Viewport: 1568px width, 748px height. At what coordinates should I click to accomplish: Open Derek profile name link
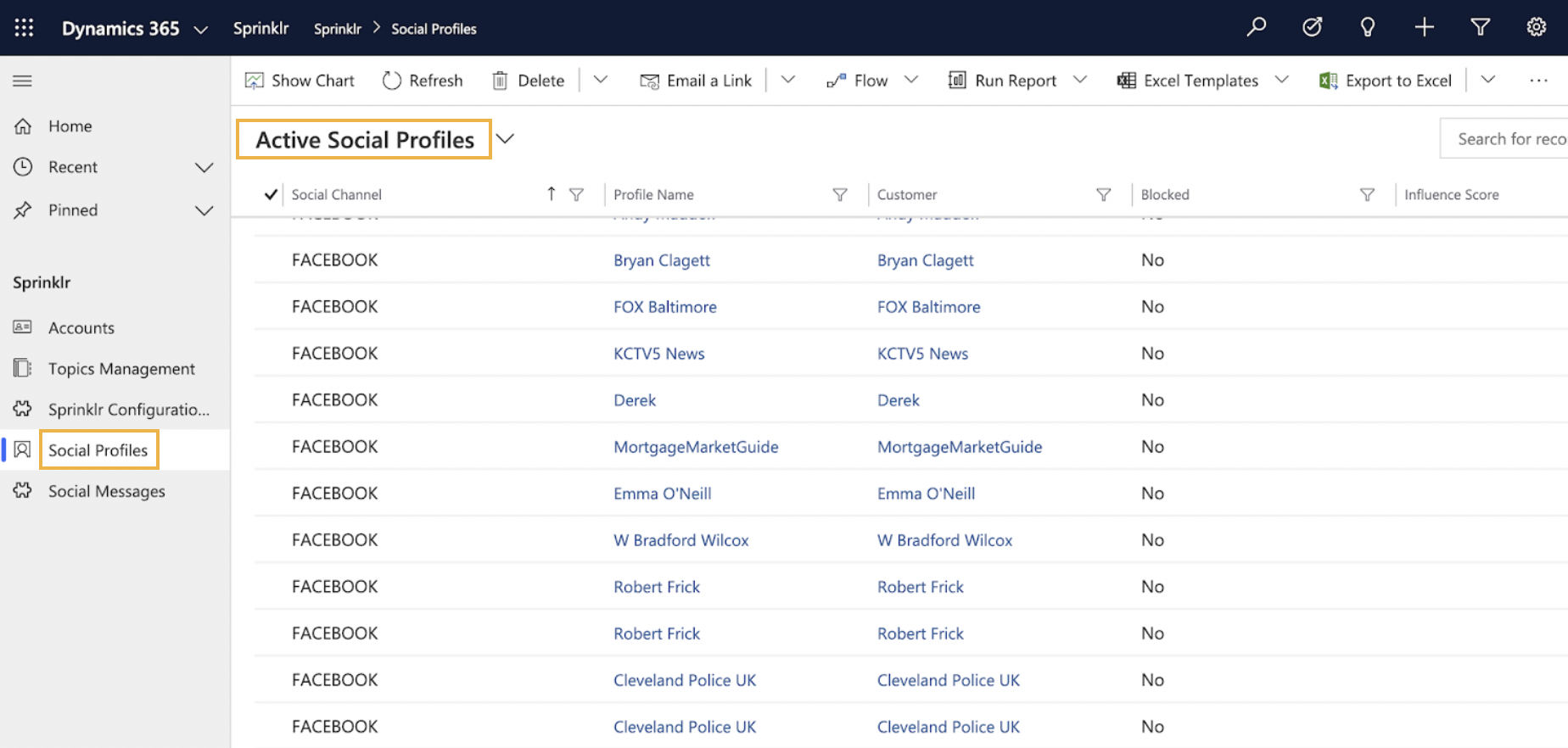coord(635,400)
